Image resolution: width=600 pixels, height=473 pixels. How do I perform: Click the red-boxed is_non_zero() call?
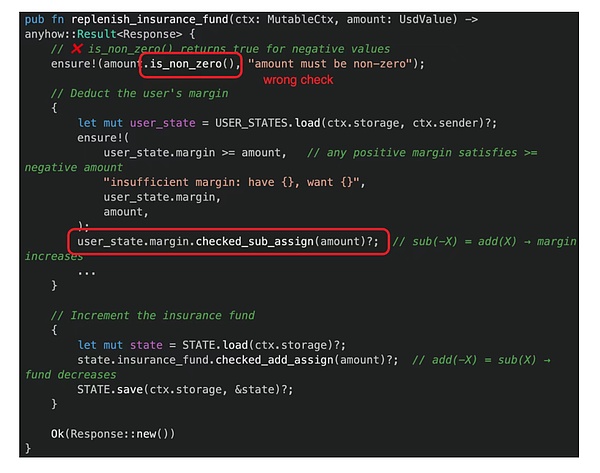pos(190,64)
